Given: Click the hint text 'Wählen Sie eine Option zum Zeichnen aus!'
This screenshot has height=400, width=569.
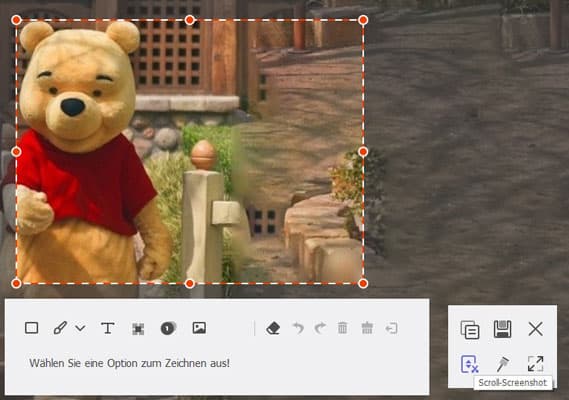Looking at the screenshot, I should tap(130, 363).
